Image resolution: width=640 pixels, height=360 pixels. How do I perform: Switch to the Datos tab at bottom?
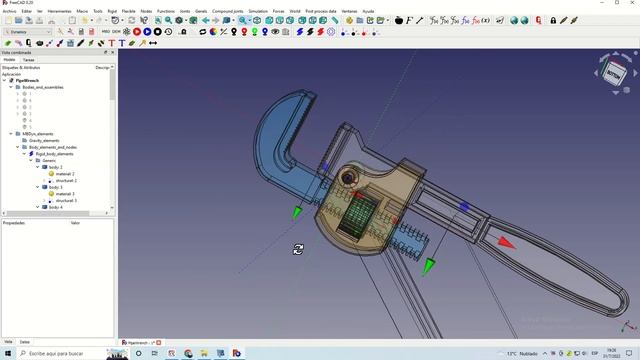pos(24,342)
